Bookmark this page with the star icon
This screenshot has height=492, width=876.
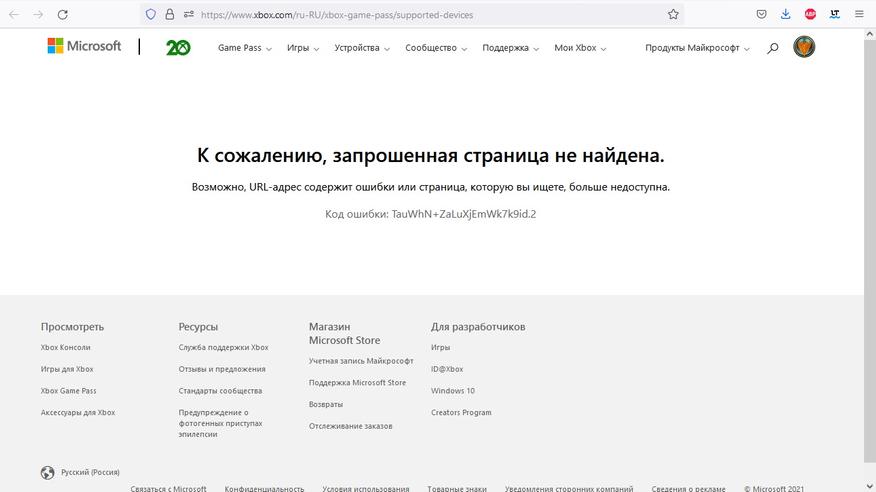[673, 15]
